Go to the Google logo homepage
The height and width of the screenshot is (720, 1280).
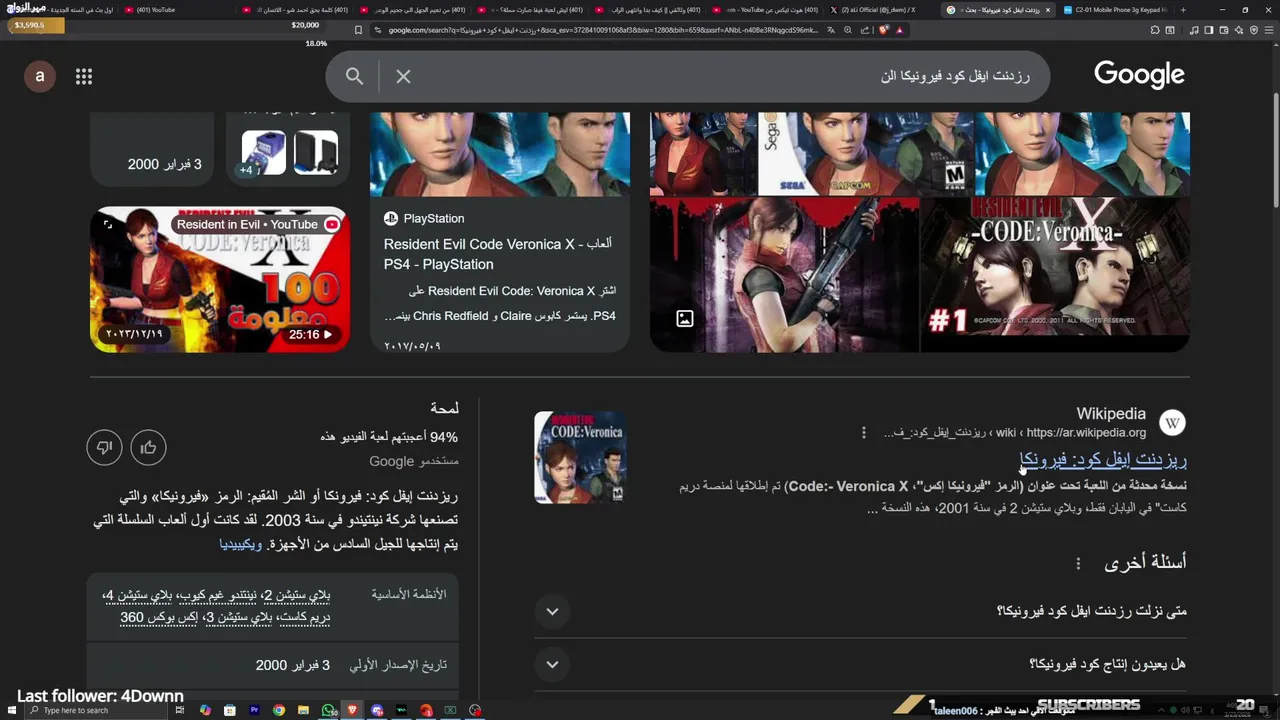(1139, 75)
